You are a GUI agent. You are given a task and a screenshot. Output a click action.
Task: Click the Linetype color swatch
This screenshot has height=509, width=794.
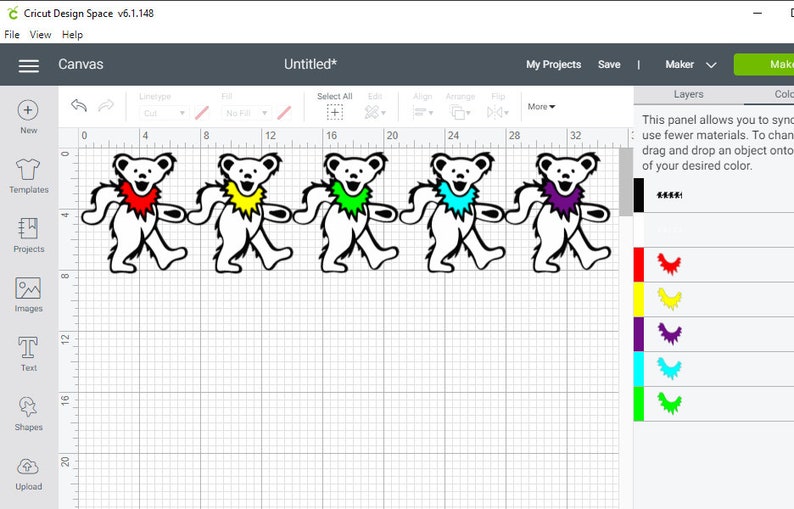202,112
